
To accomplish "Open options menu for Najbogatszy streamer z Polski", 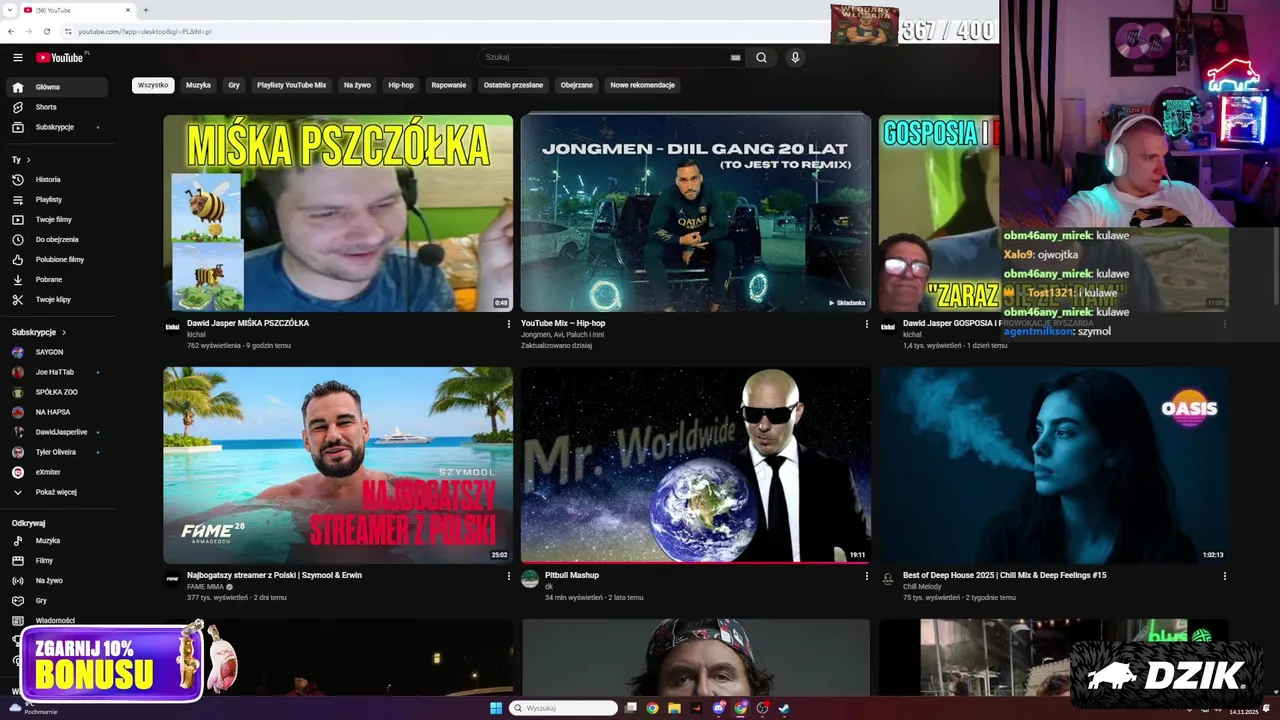I will (509, 576).
